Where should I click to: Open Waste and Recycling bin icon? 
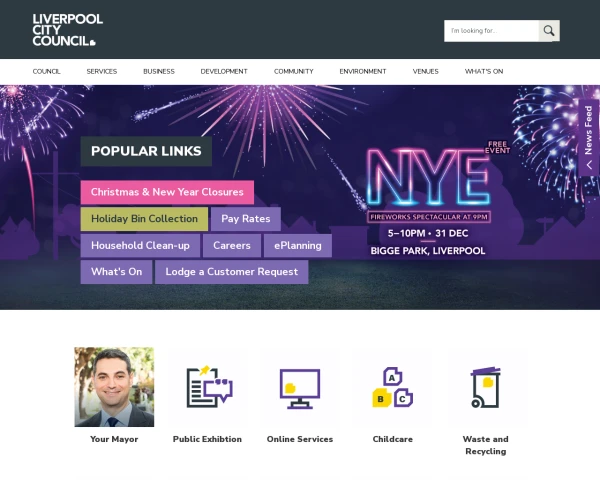tap(485, 388)
